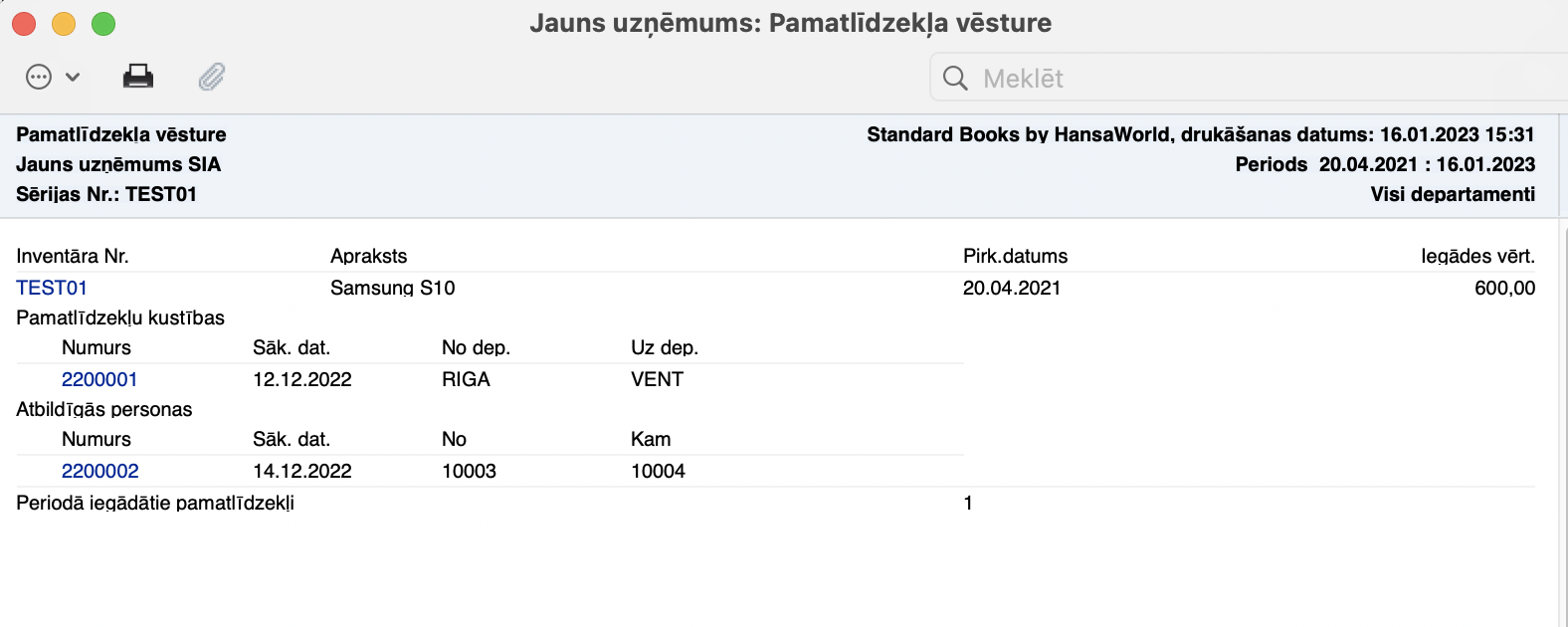Minimize the window with the yellow button
1568x627 pixels.
[x=64, y=24]
